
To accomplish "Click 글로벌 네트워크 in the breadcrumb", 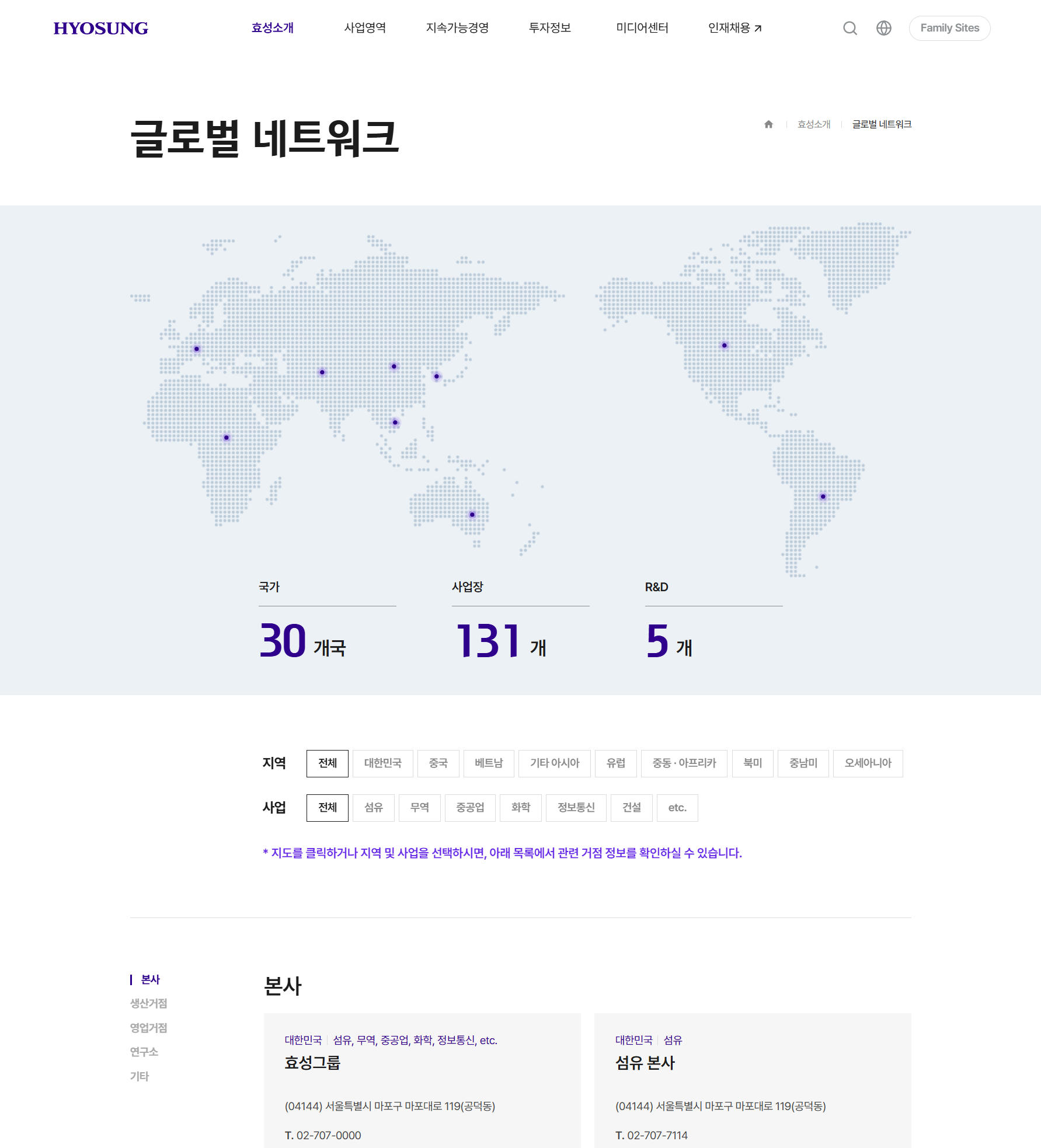I will click(x=882, y=124).
